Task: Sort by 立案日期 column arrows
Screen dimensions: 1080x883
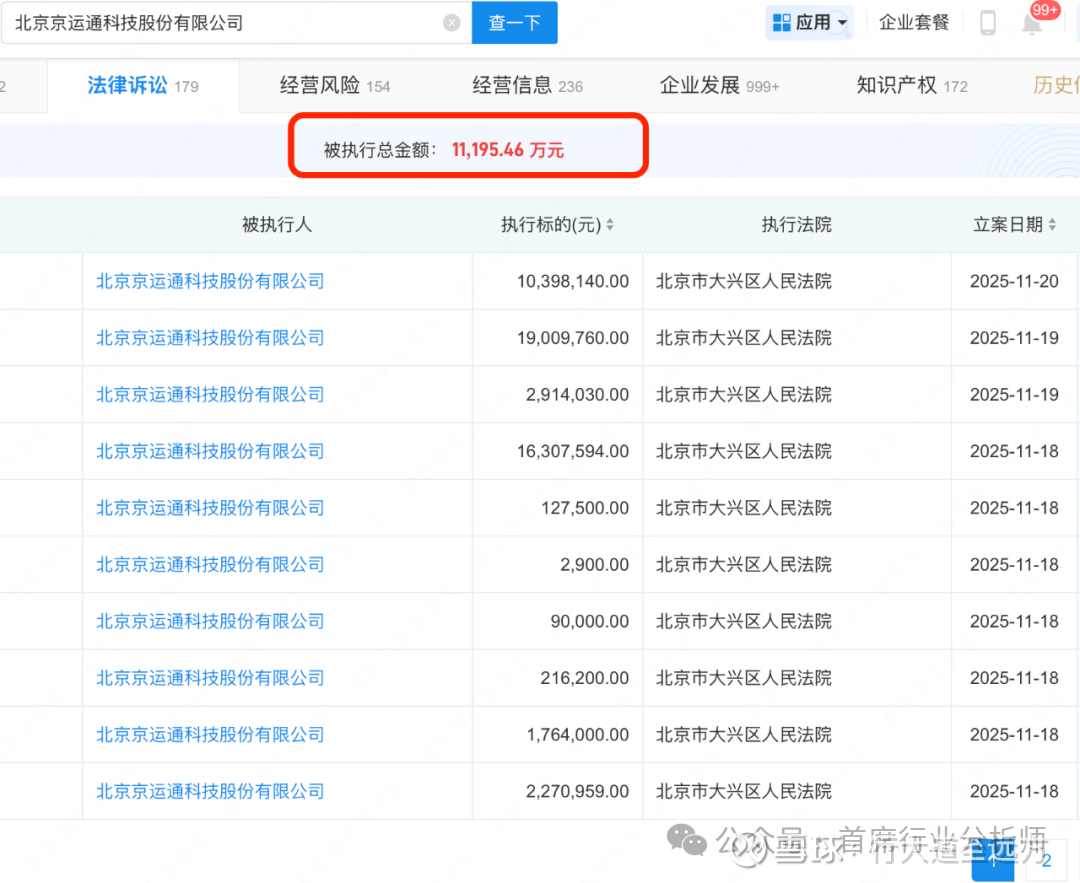Action: (1052, 226)
